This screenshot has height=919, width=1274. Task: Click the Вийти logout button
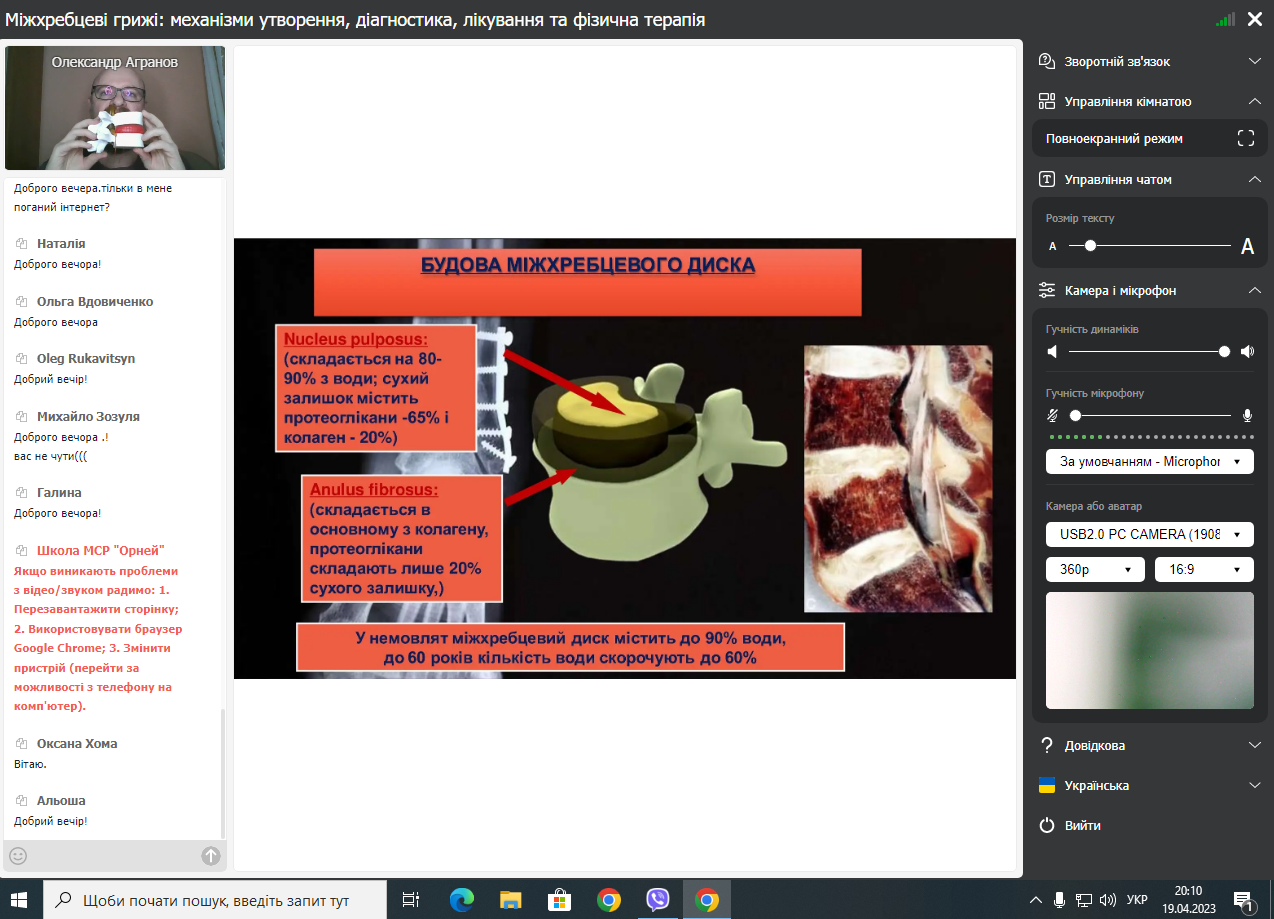tap(1082, 826)
